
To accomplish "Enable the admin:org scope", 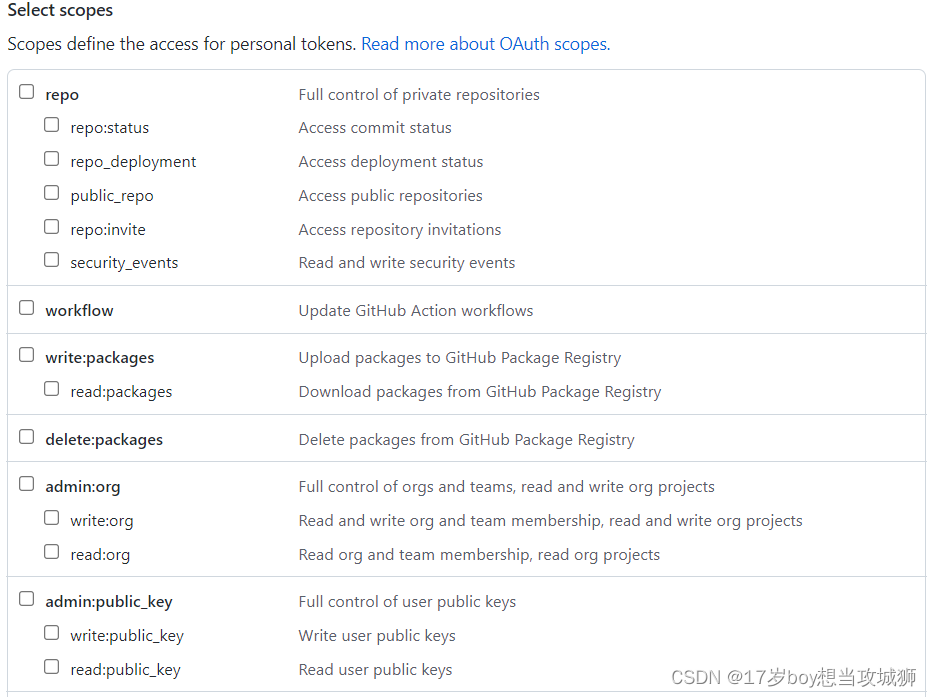I will (27, 484).
